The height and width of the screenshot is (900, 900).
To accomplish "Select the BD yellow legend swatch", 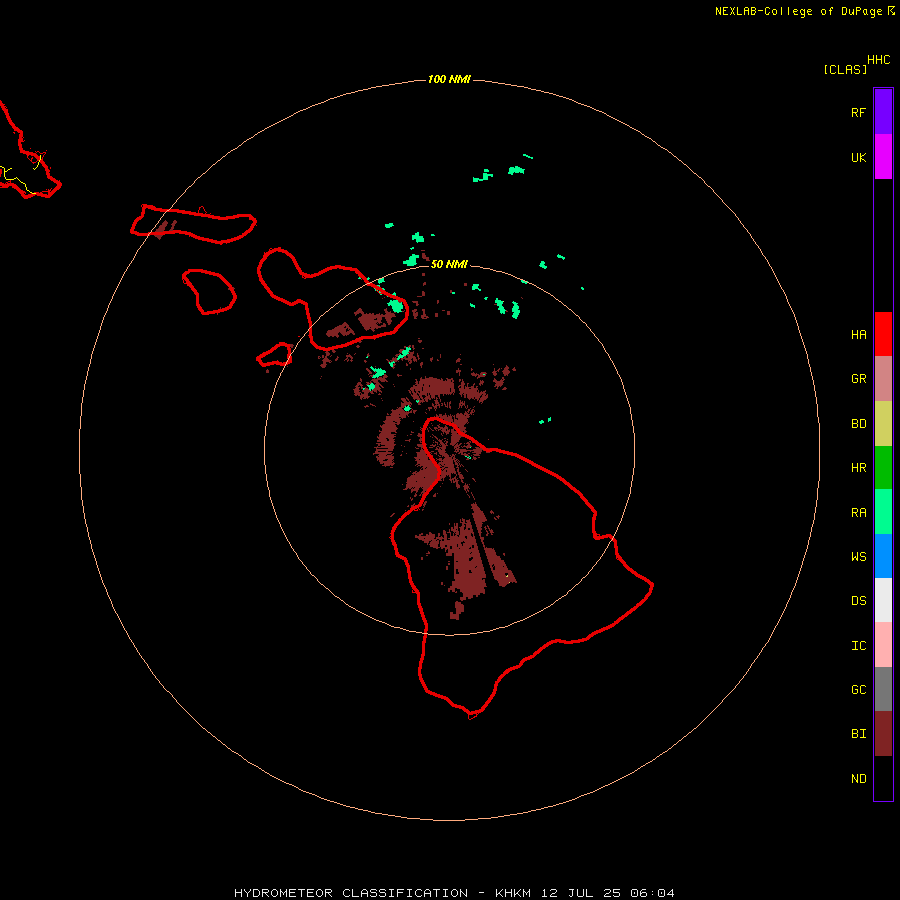I will (x=883, y=424).
